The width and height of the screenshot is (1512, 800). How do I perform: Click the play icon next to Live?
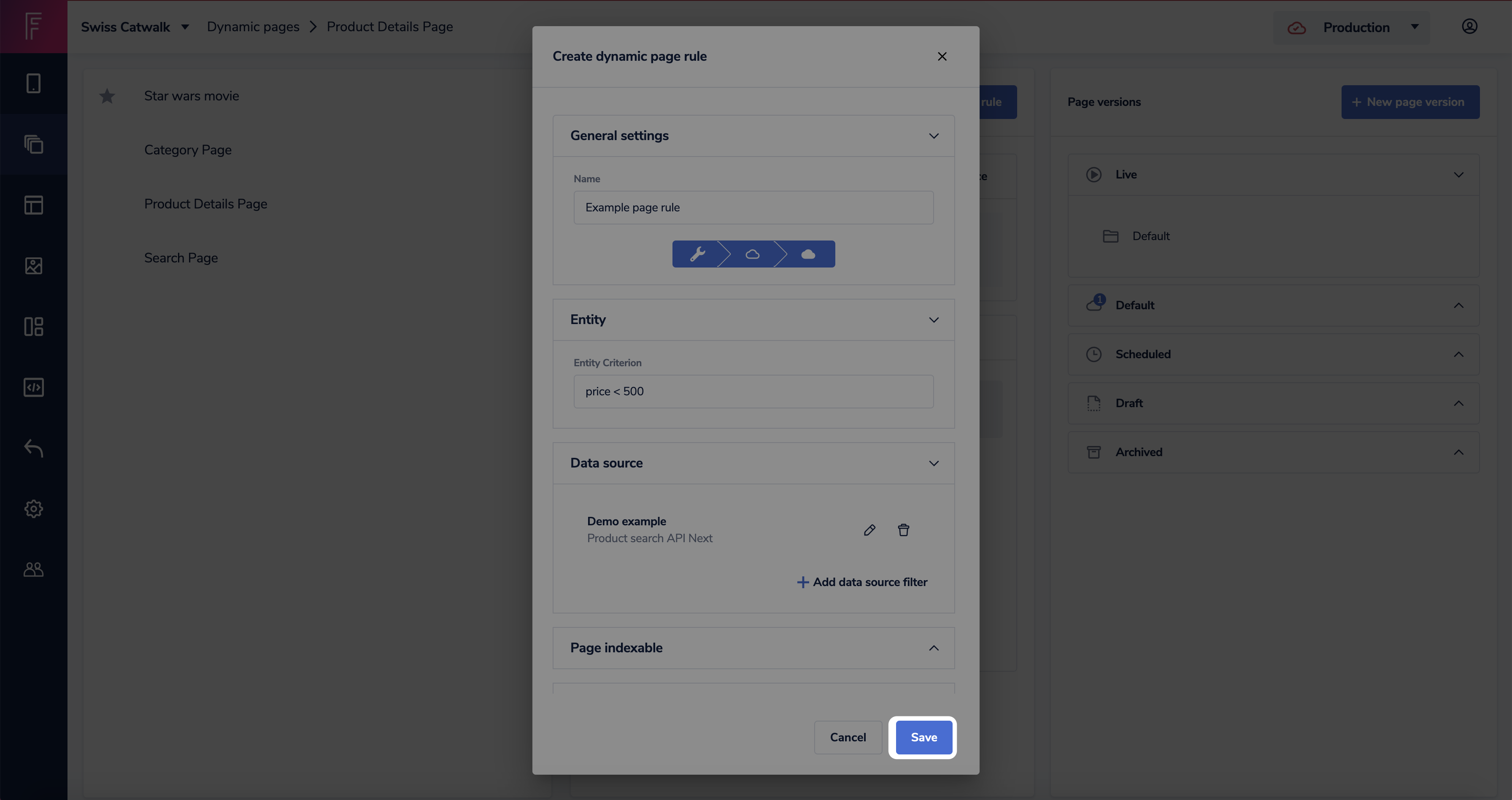tap(1093, 174)
